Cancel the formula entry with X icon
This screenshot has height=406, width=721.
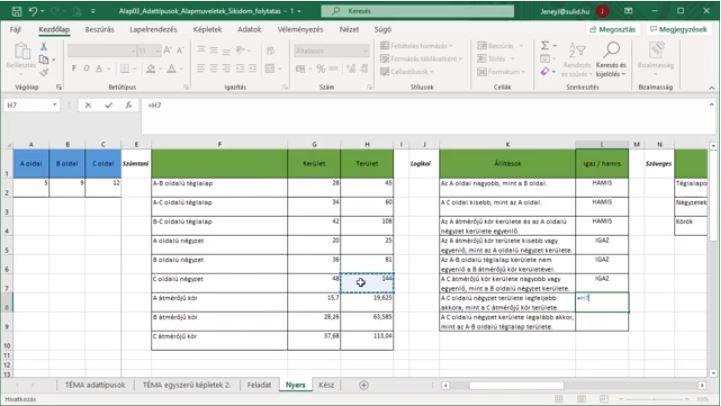[x=88, y=105]
